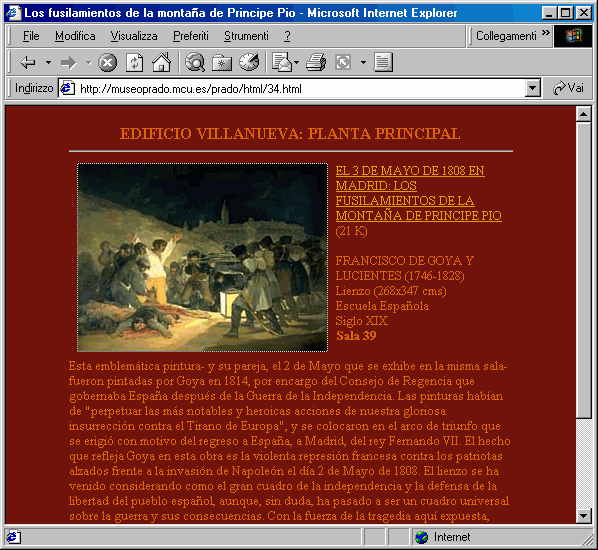Open the Search toolbar icon

[195, 62]
